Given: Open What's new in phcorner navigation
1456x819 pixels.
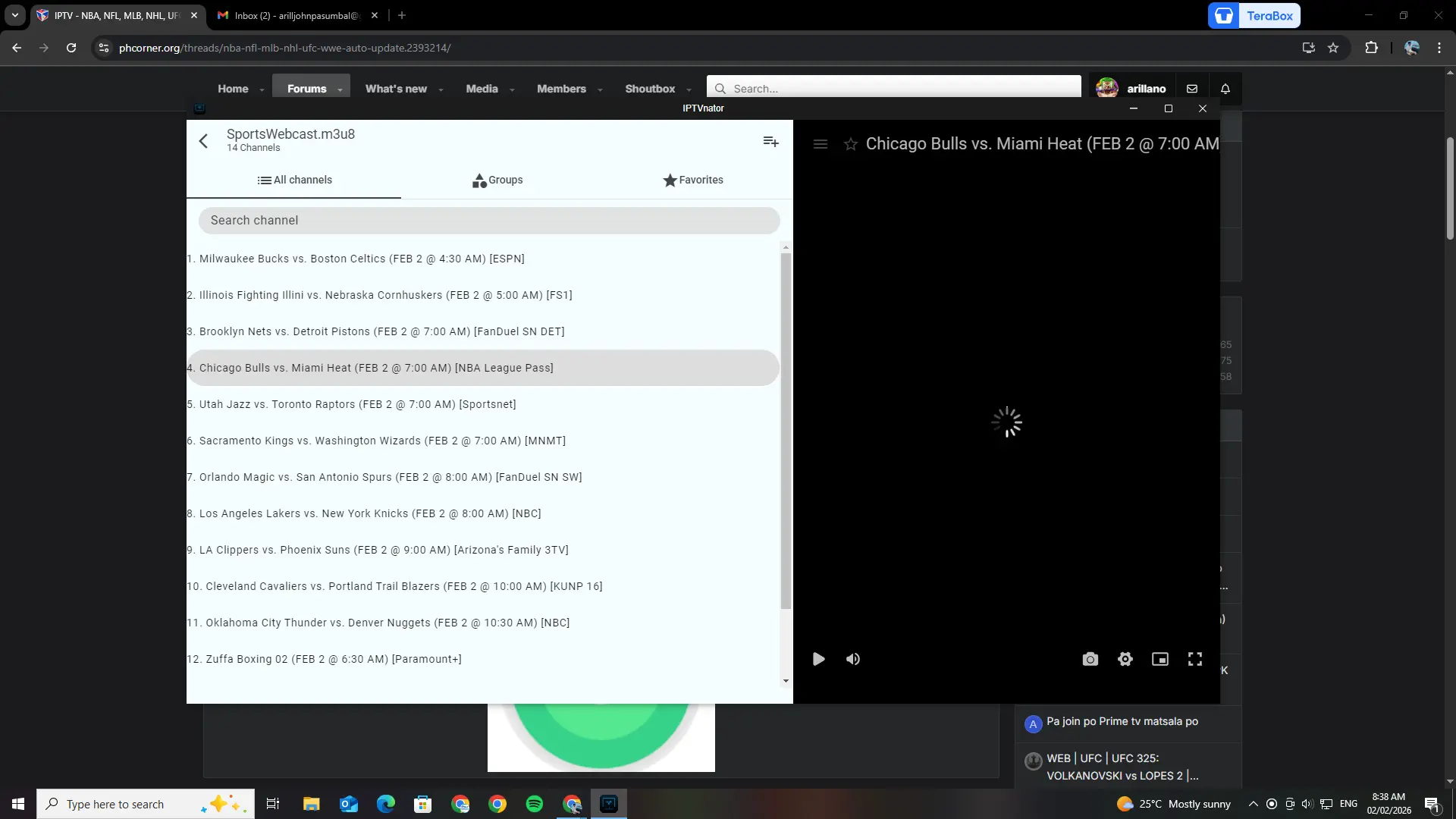Looking at the screenshot, I should tap(396, 89).
